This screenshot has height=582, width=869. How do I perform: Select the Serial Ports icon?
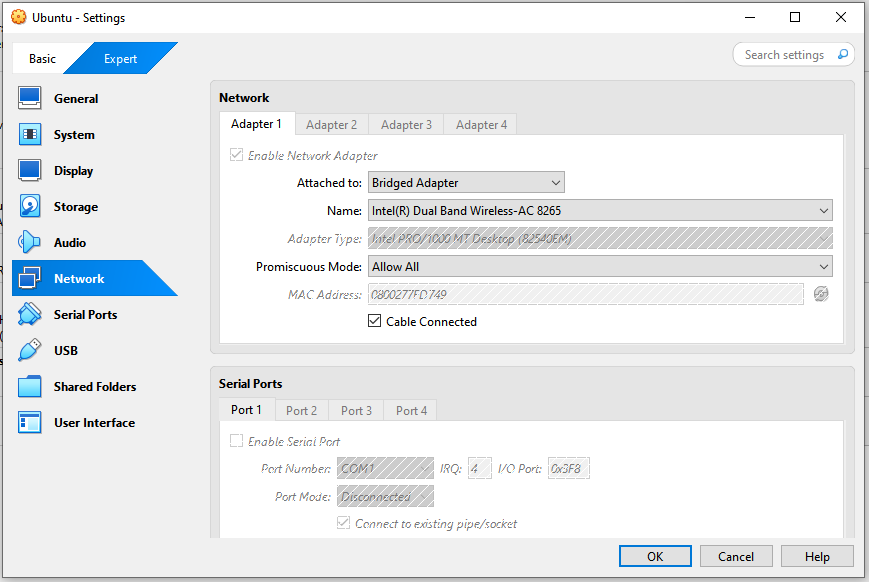pyautogui.click(x=30, y=314)
